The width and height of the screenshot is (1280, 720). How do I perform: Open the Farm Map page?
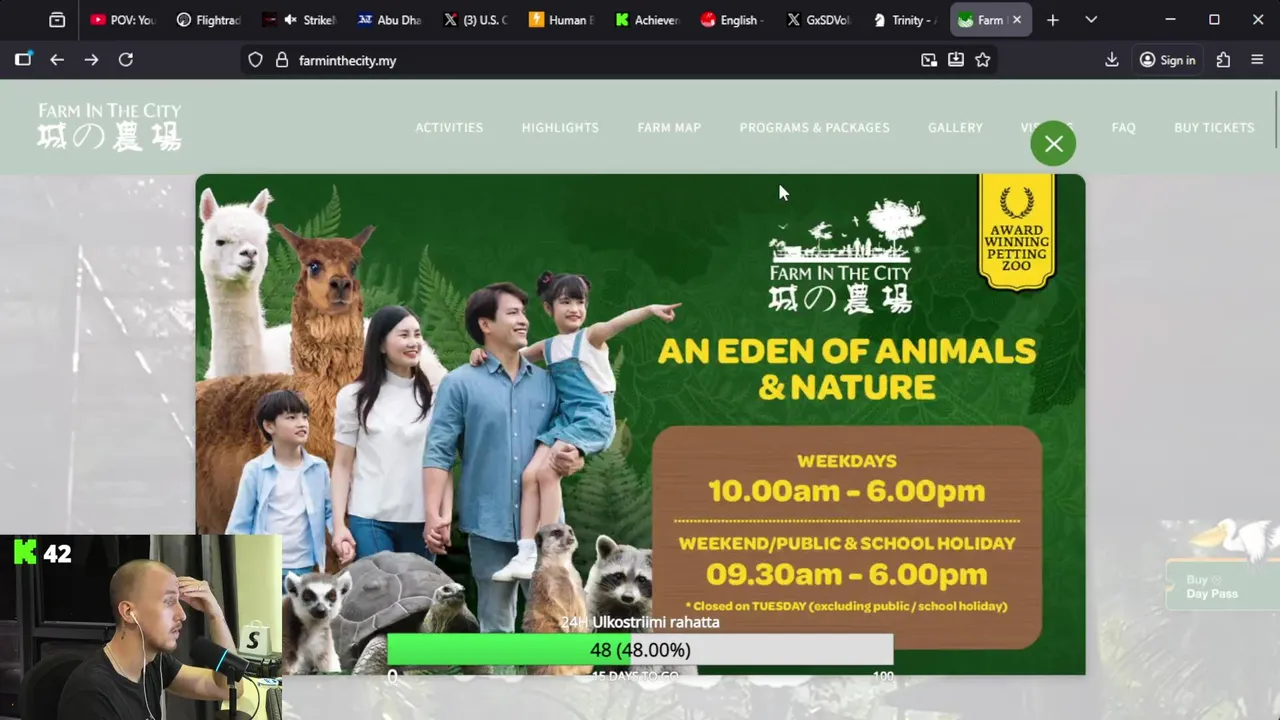pos(669,128)
